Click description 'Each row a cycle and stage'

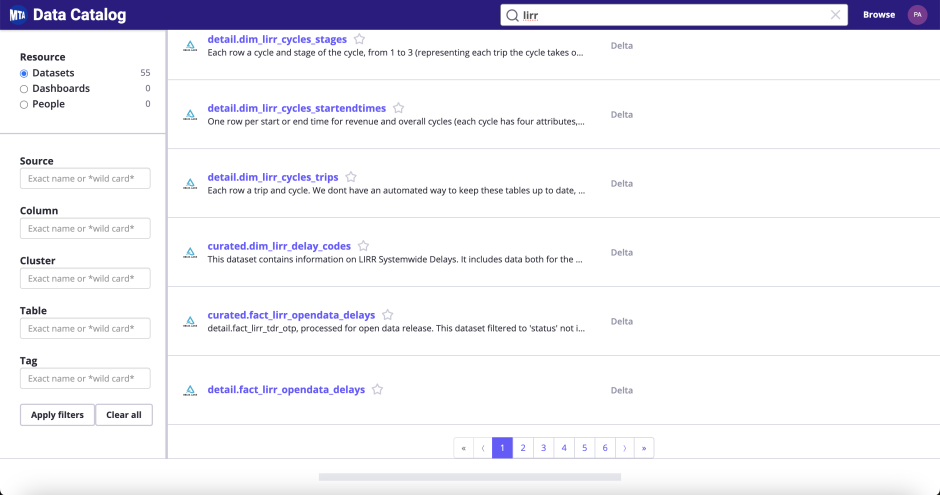(x=395, y=53)
